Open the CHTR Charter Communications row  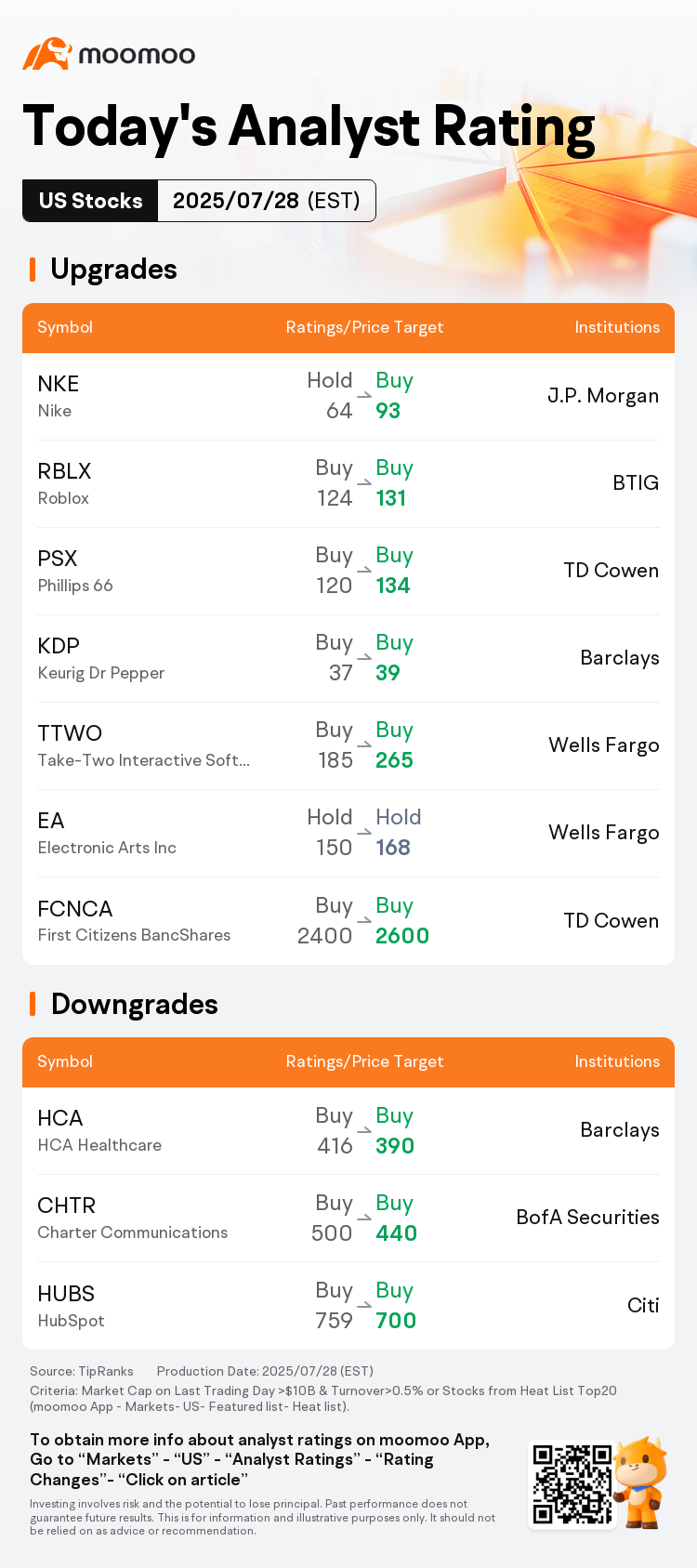[348, 1218]
